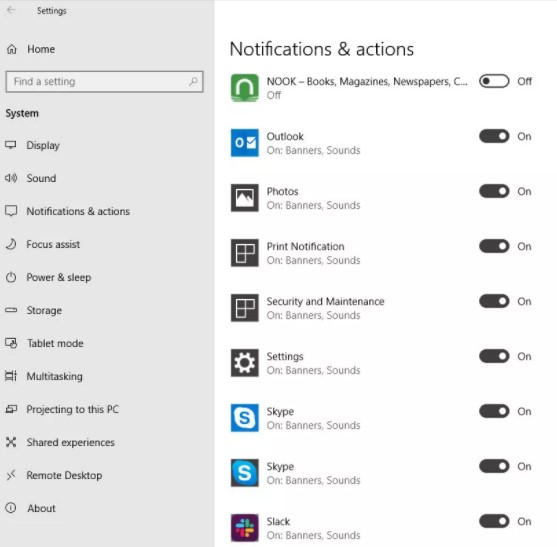Click the System section label
The height and width of the screenshot is (547, 557).
22,113
